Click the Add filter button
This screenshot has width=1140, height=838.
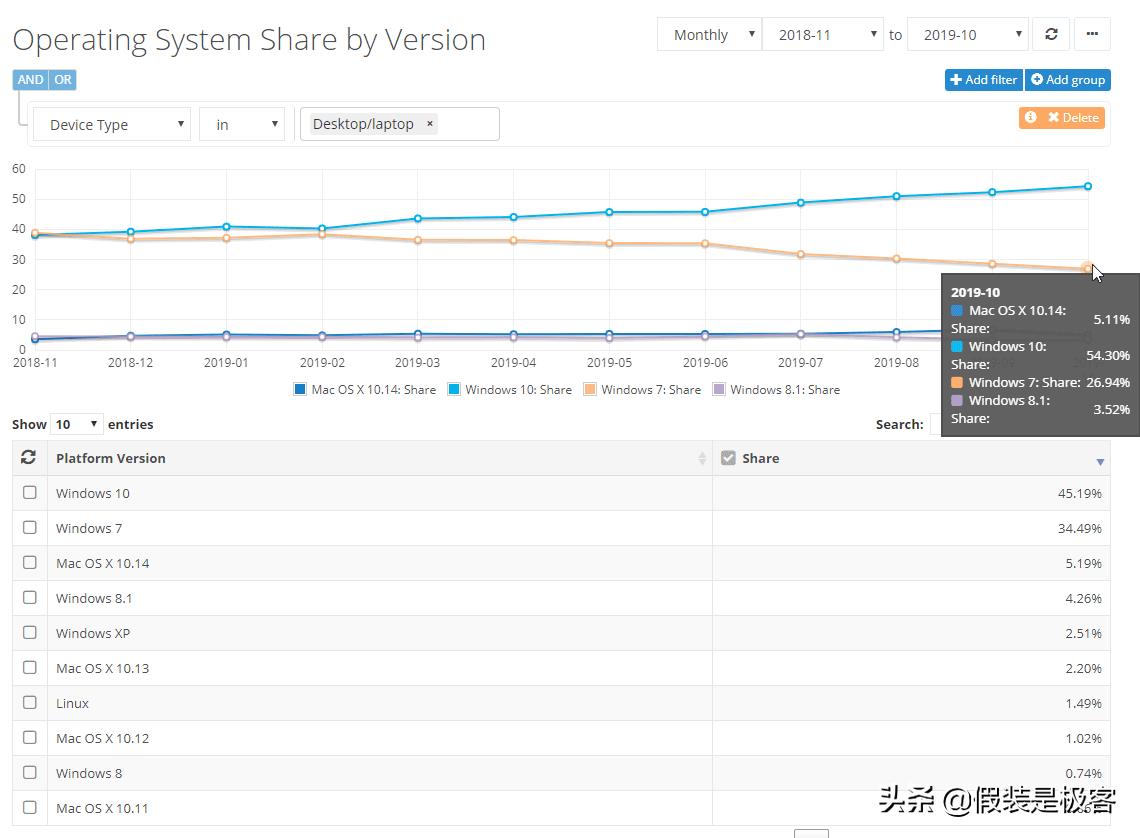(983, 79)
